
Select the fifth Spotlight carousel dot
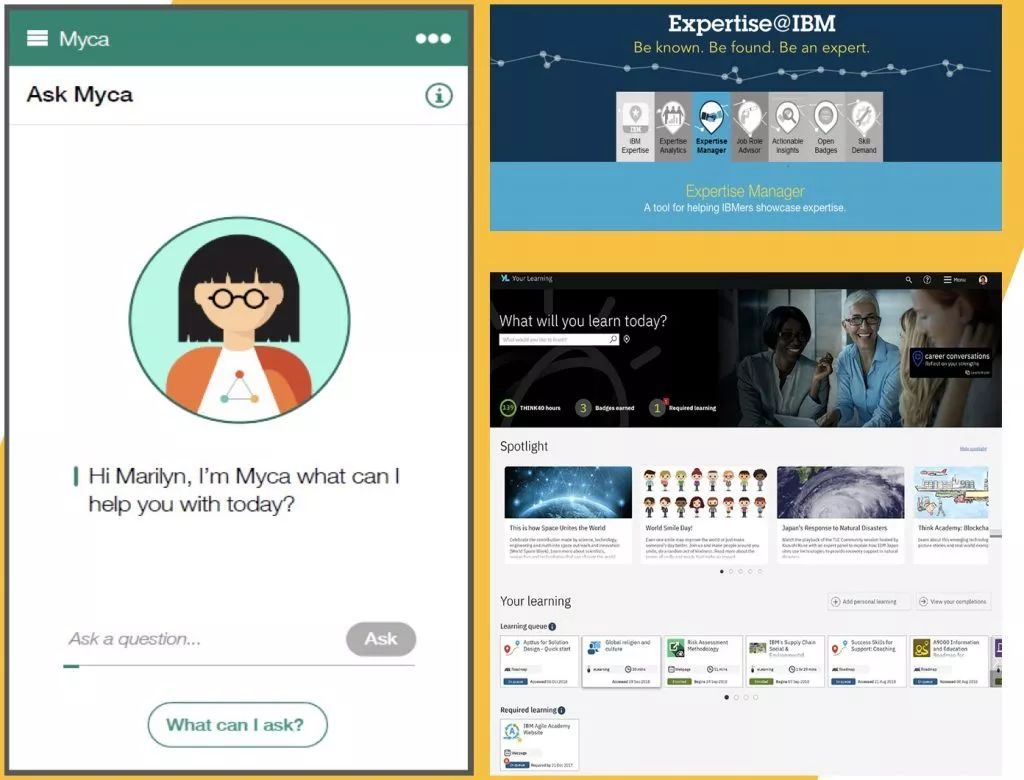tap(760, 572)
